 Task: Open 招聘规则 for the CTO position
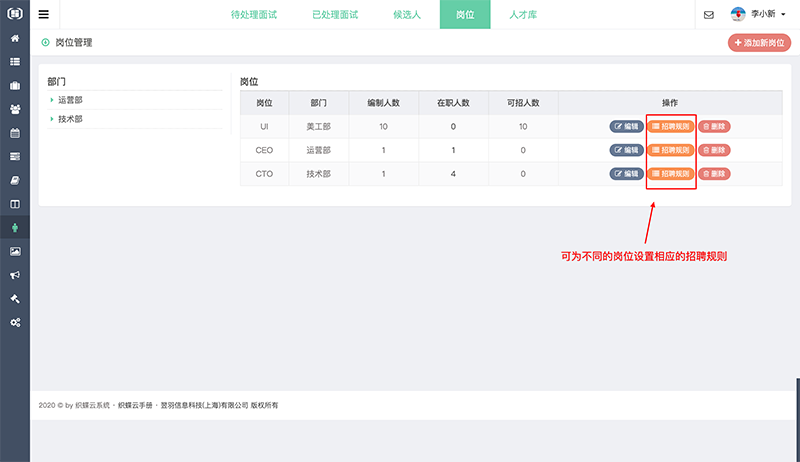670,174
